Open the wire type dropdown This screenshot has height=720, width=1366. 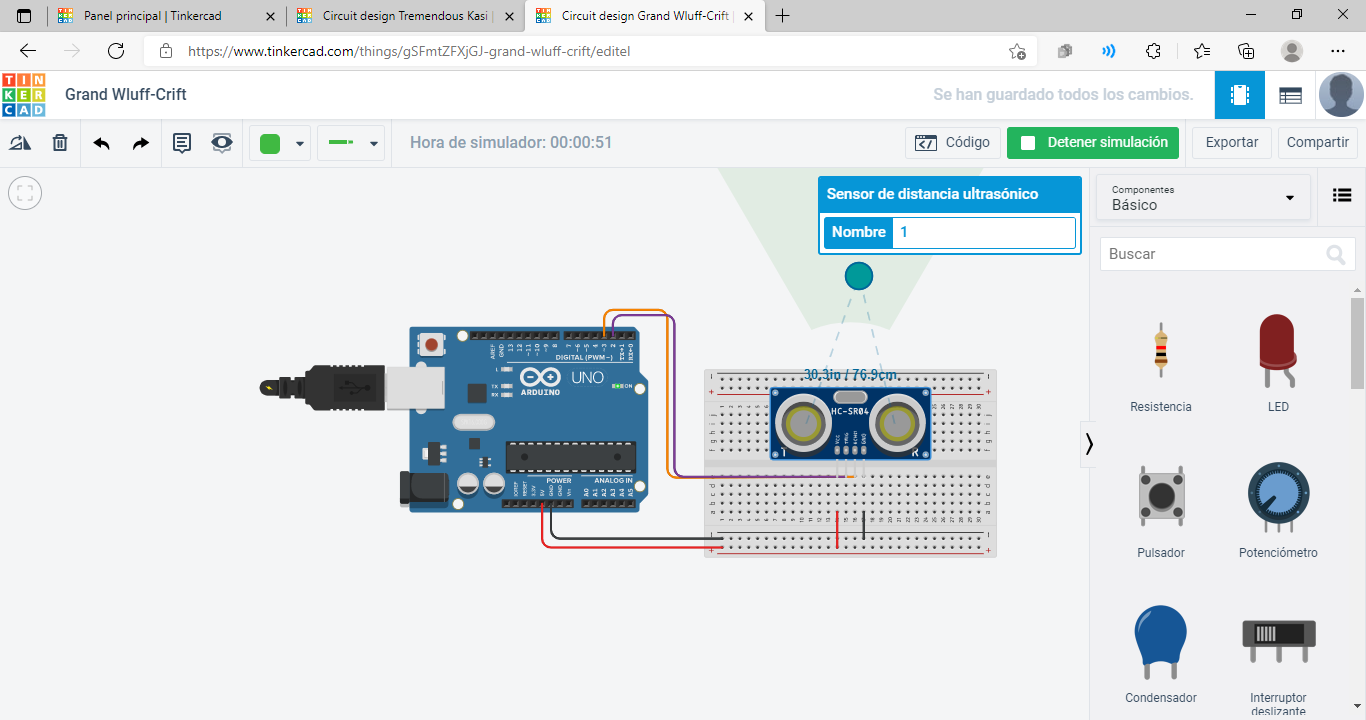click(351, 143)
